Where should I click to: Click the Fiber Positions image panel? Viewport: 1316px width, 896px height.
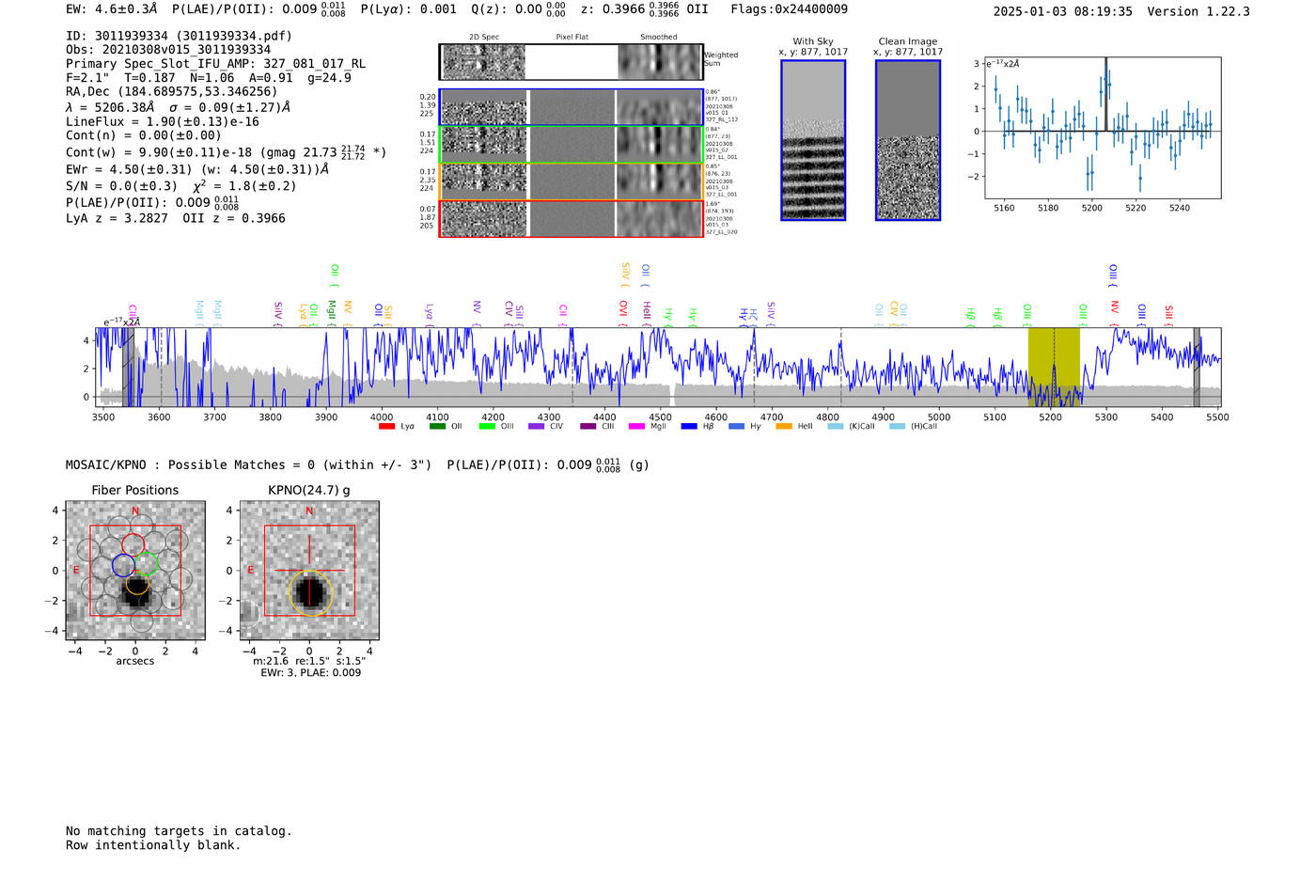[135, 571]
